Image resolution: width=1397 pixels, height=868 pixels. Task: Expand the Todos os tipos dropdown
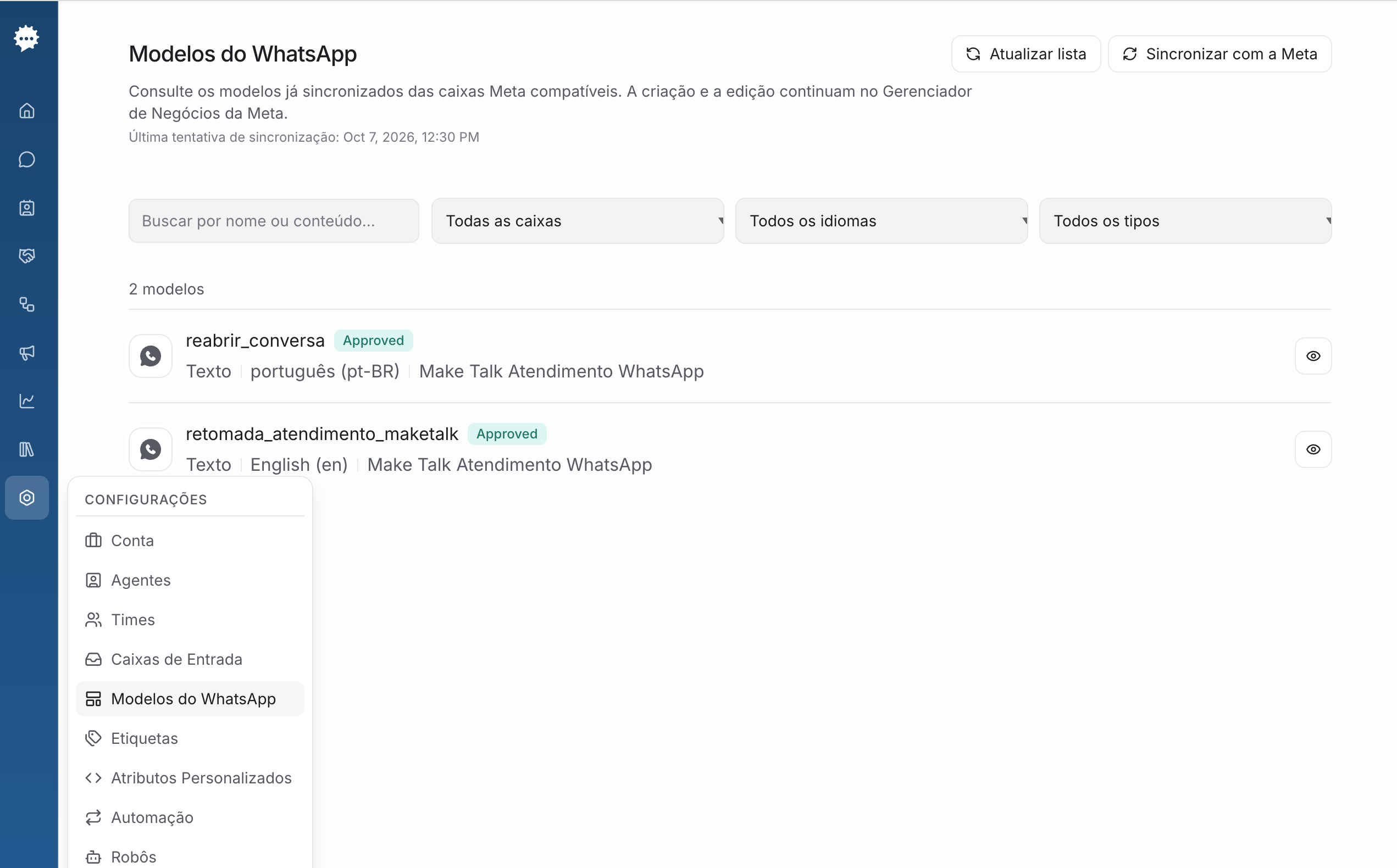pos(1185,221)
